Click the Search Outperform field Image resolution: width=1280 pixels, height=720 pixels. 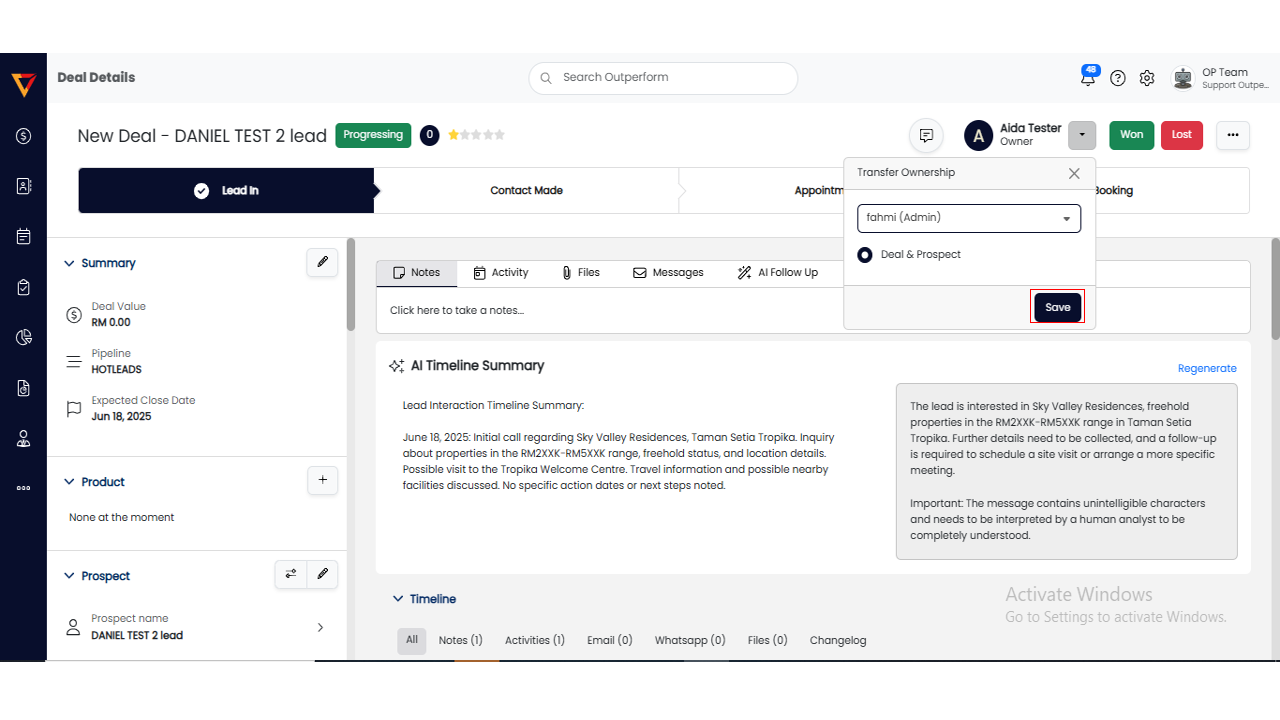663,78
